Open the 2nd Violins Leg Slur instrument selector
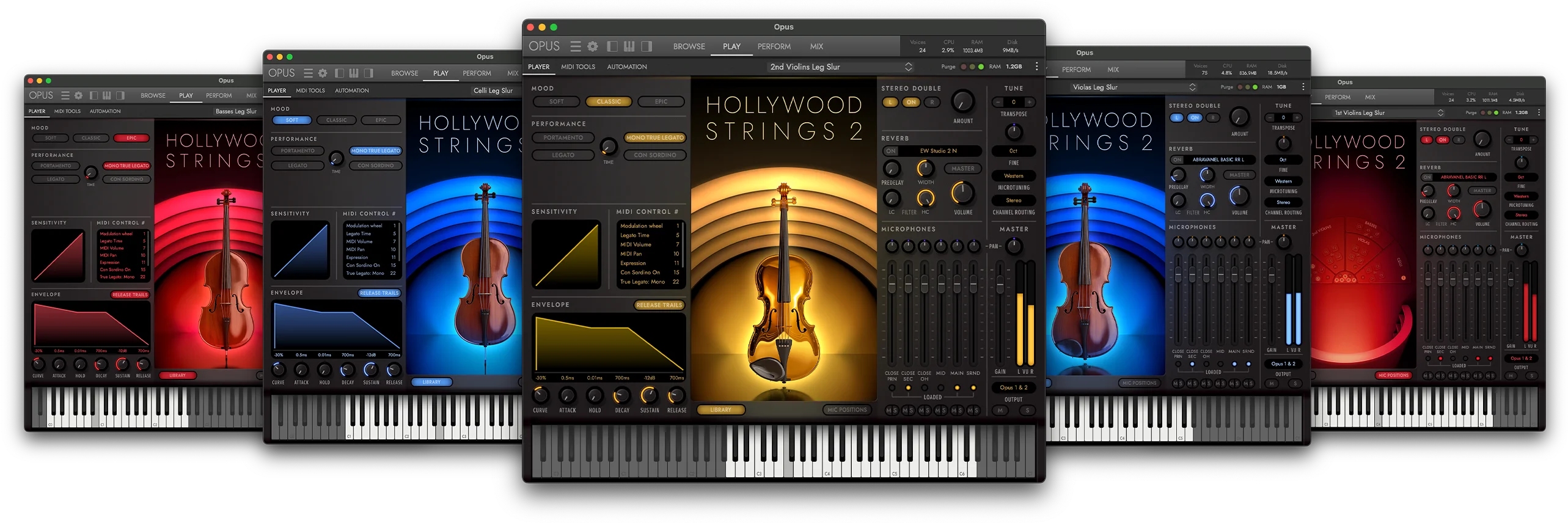This screenshot has height=523, width=1568. tap(840, 67)
